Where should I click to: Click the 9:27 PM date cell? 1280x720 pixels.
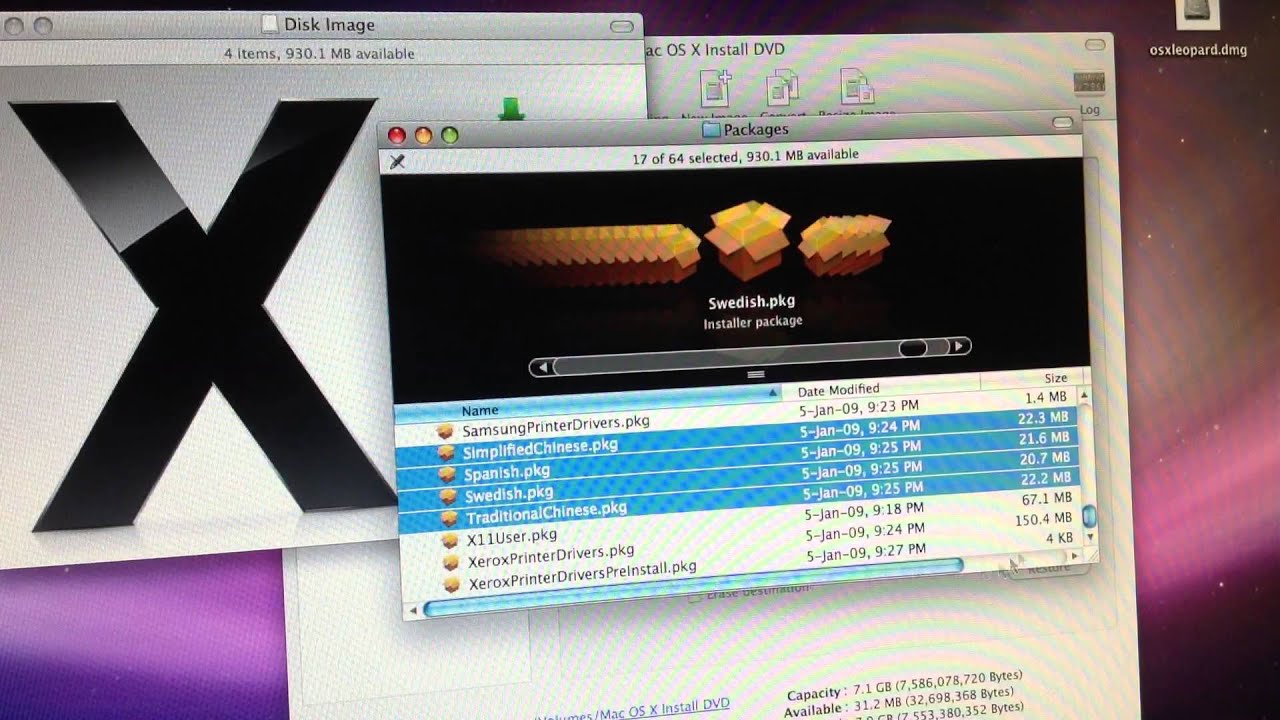[866, 552]
